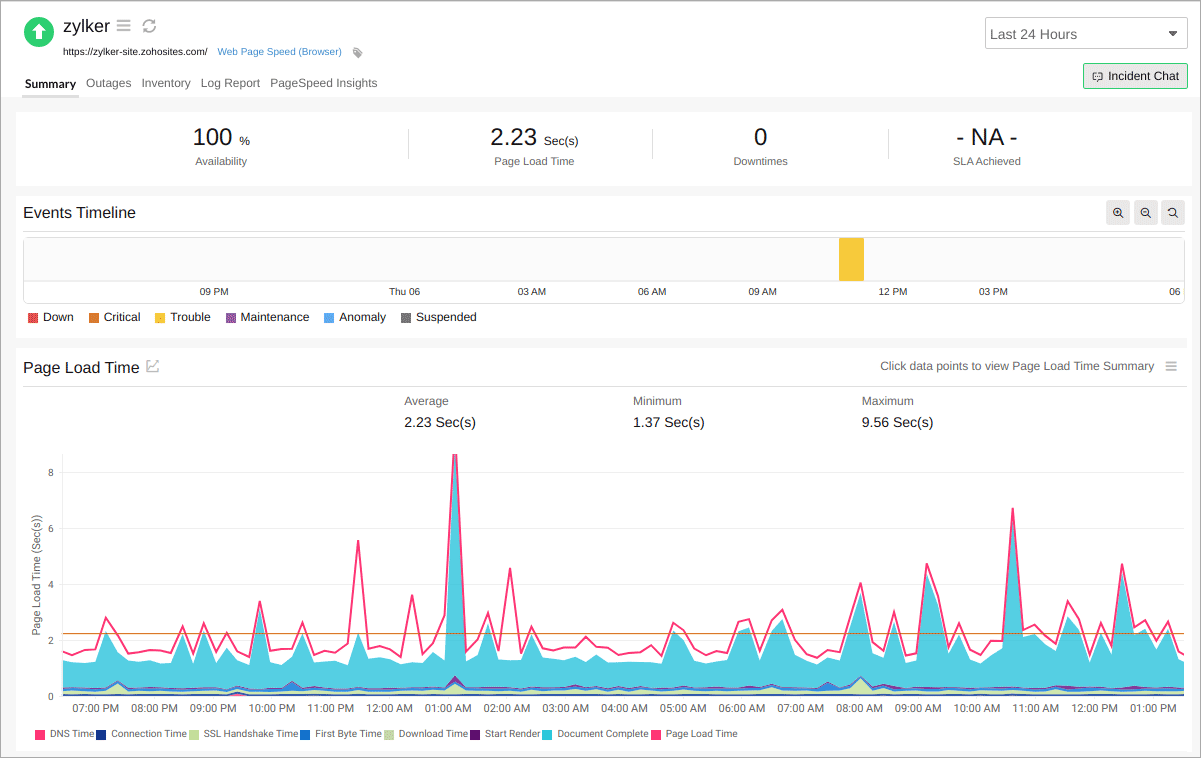Switch to the Outages tab
The image size is (1201, 758).
[x=108, y=83]
